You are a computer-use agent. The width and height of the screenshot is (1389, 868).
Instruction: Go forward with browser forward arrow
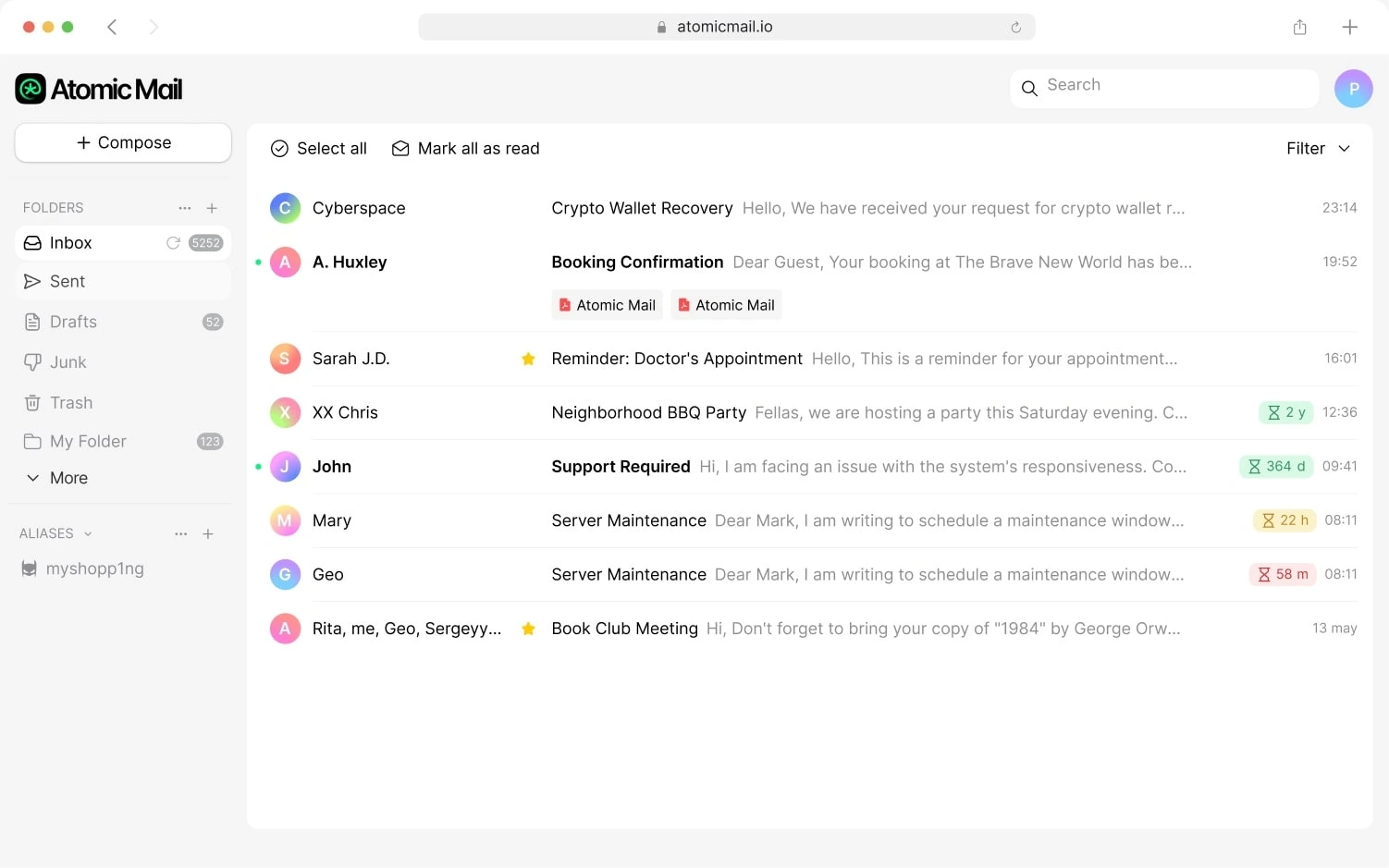coord(154,27)
